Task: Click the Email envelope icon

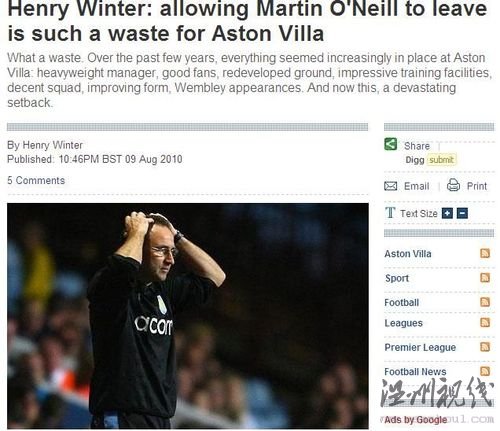Action: click(x=390, y=186)
